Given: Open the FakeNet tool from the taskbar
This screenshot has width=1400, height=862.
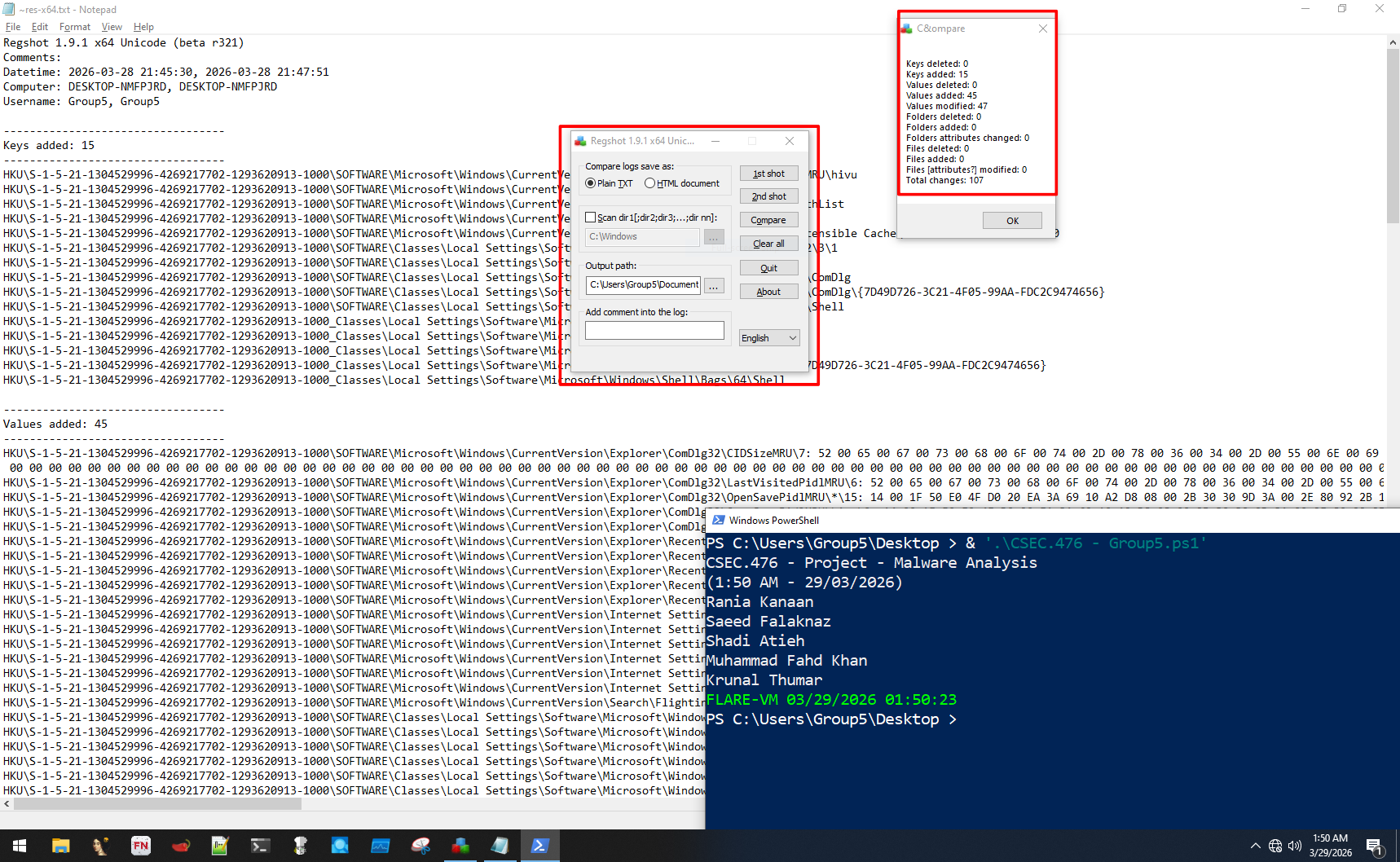Looking at the screenshot, I should (141, 846).
